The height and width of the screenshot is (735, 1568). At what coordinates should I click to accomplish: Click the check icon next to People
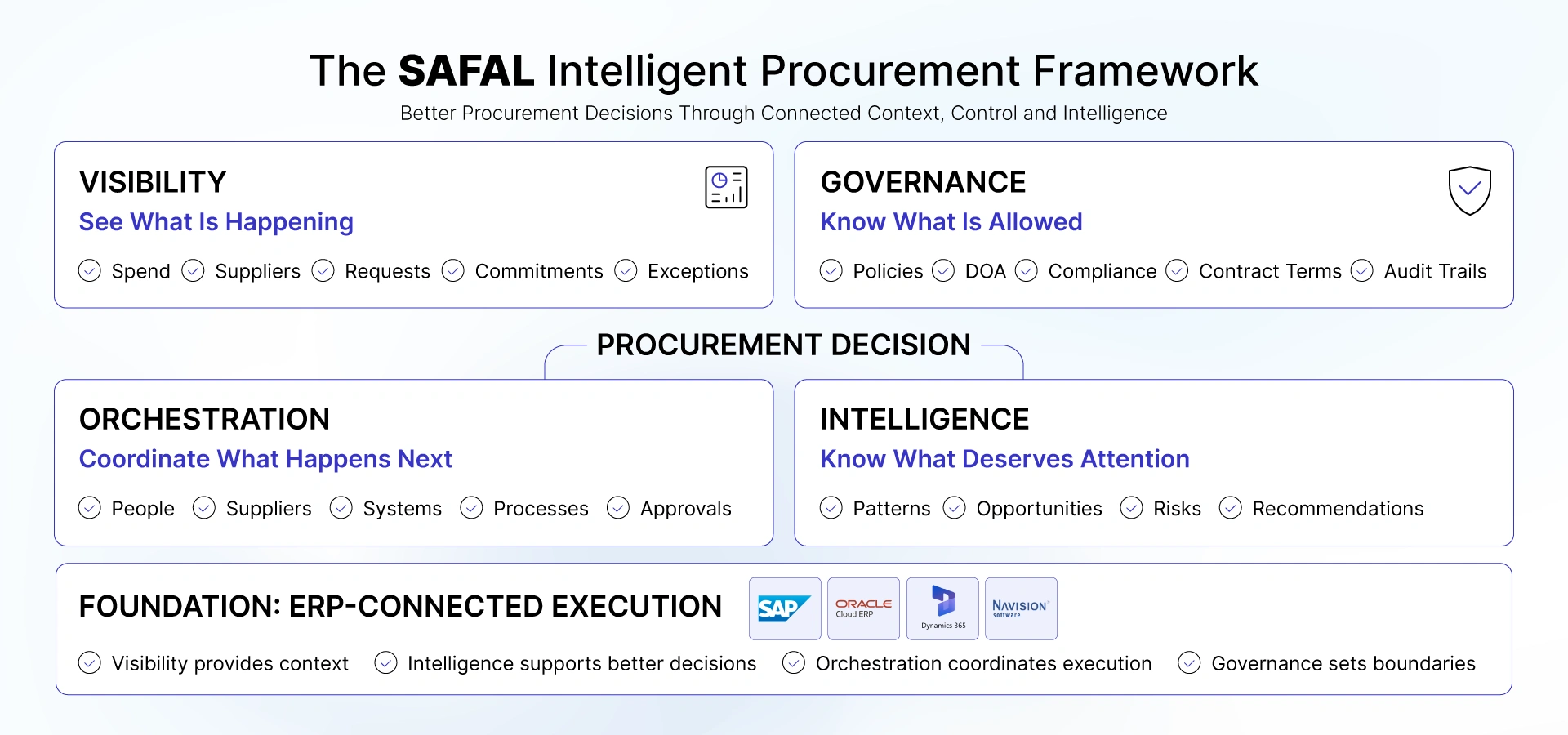point(90,508)
